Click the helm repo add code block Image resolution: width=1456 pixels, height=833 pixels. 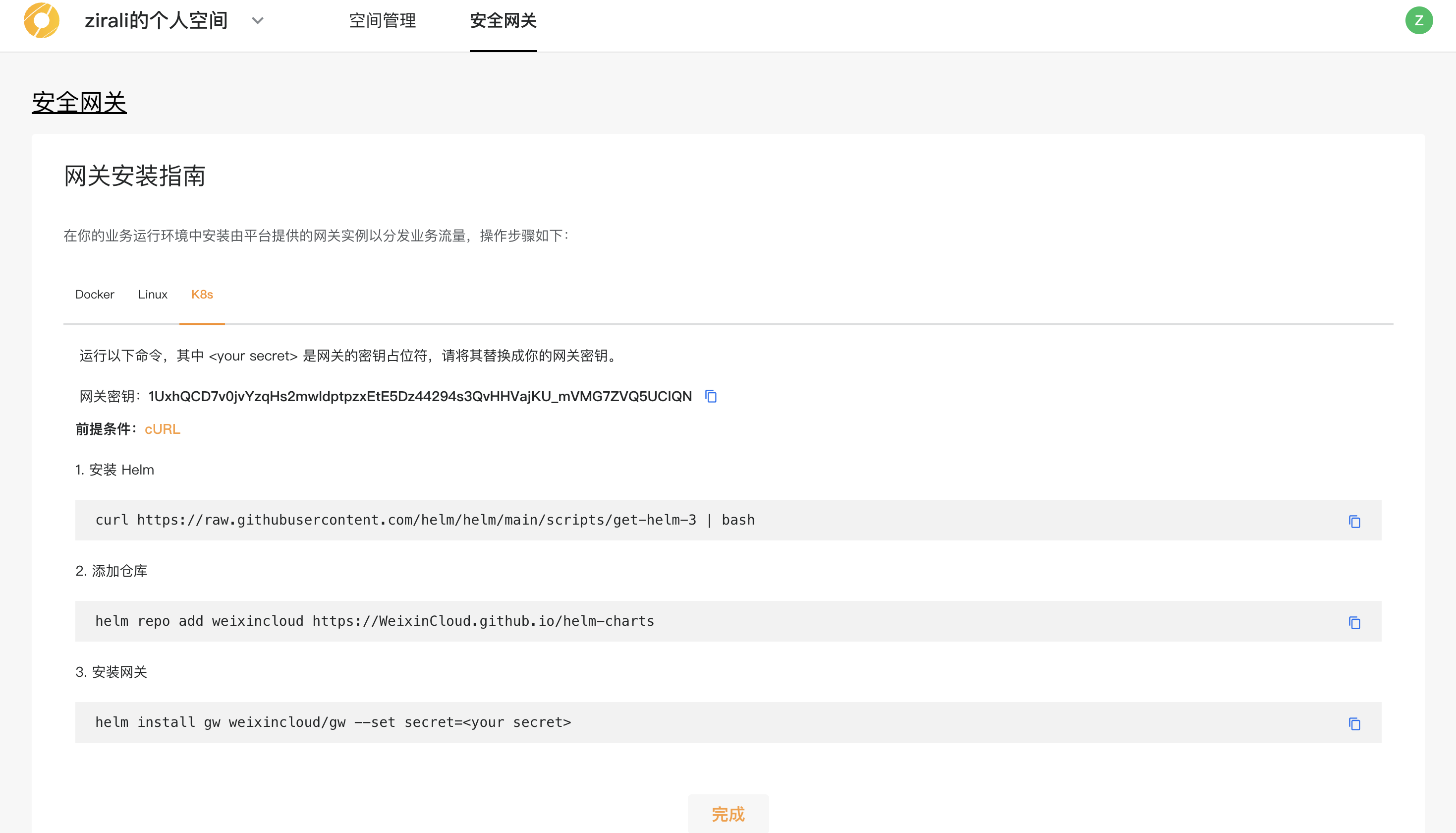click(x=375, y=621)
